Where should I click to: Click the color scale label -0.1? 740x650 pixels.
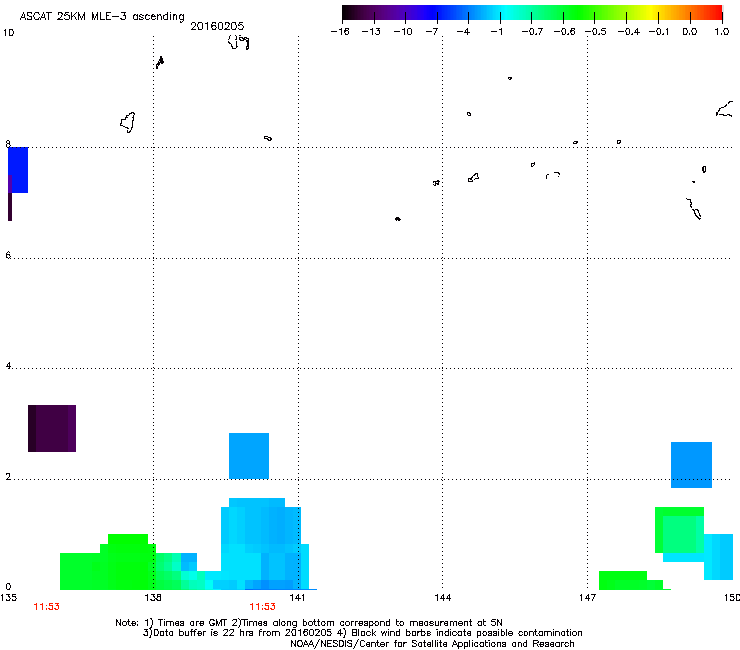tap(659, 32)
